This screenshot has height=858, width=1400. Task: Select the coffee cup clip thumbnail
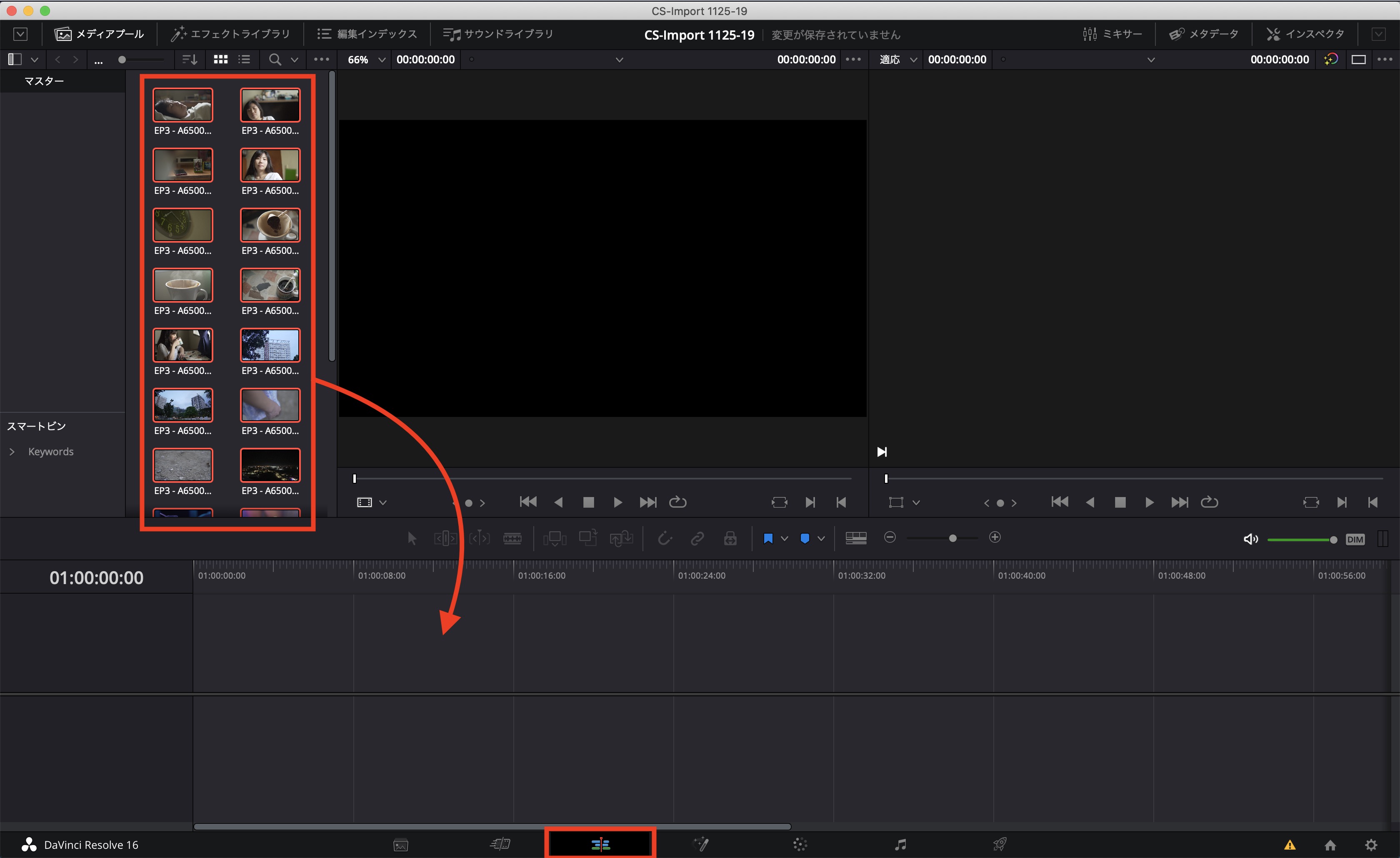[x=182, y=285]
